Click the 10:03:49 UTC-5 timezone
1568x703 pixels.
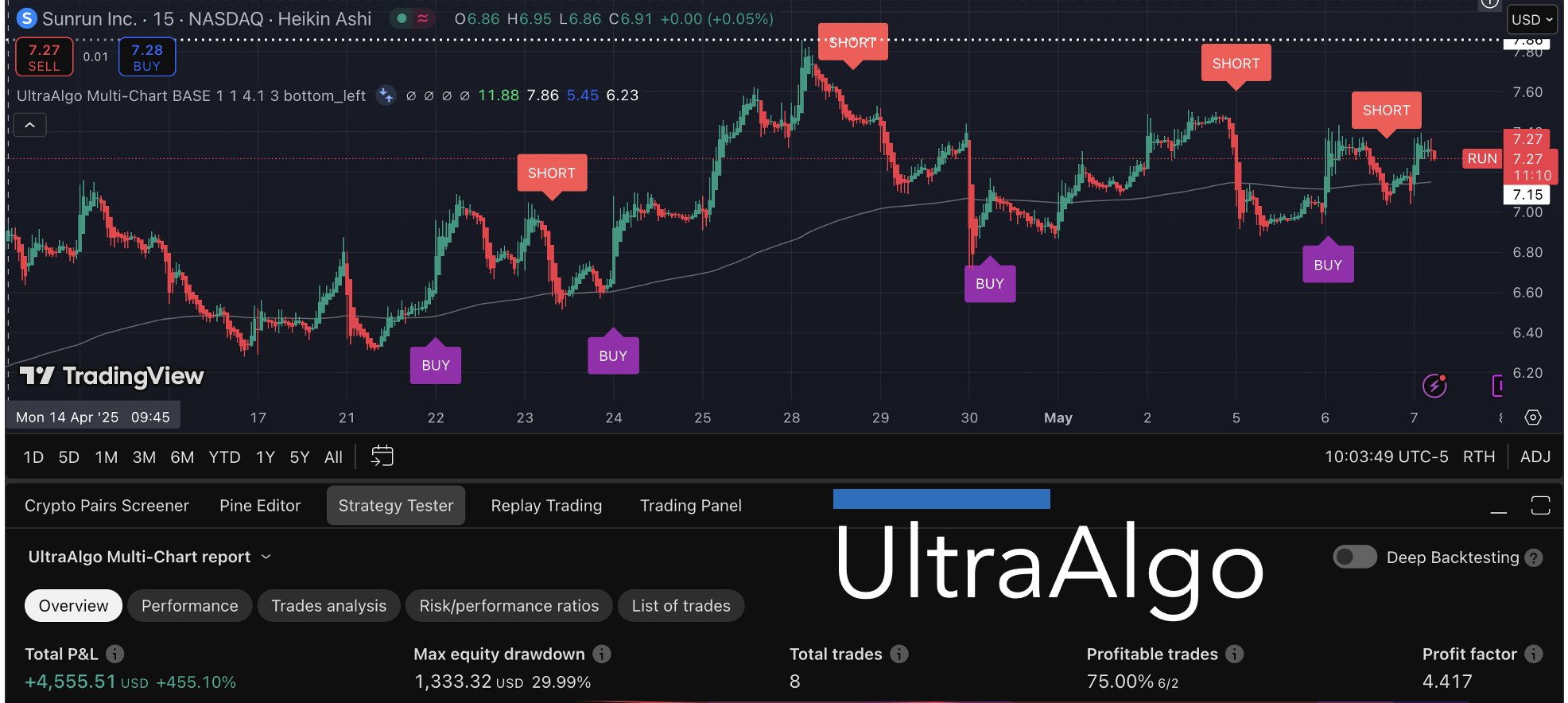[x=1386, y=456]
